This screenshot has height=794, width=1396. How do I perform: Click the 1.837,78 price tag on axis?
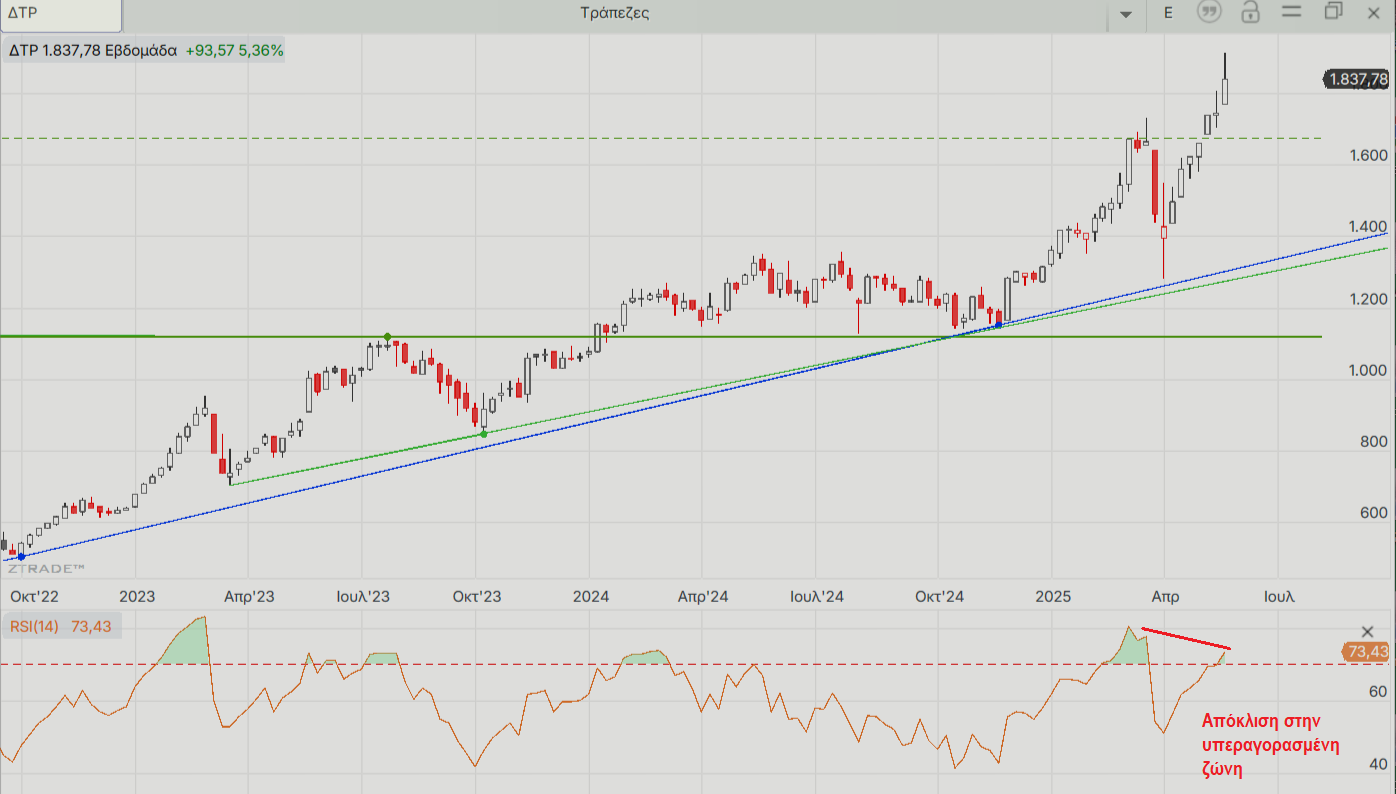pyautogui.click(x=1357, y=80)
